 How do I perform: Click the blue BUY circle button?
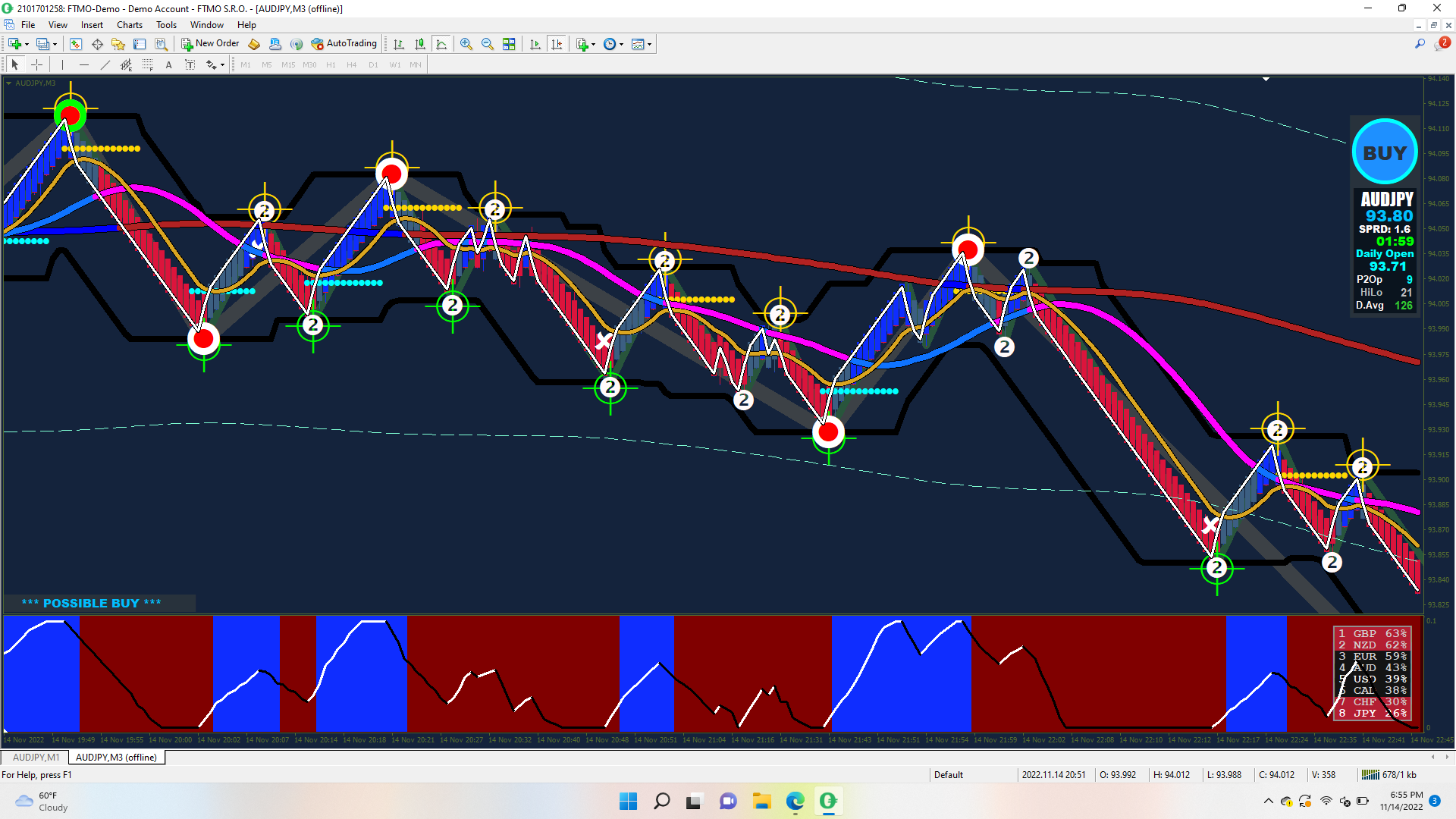point(1384,152)
